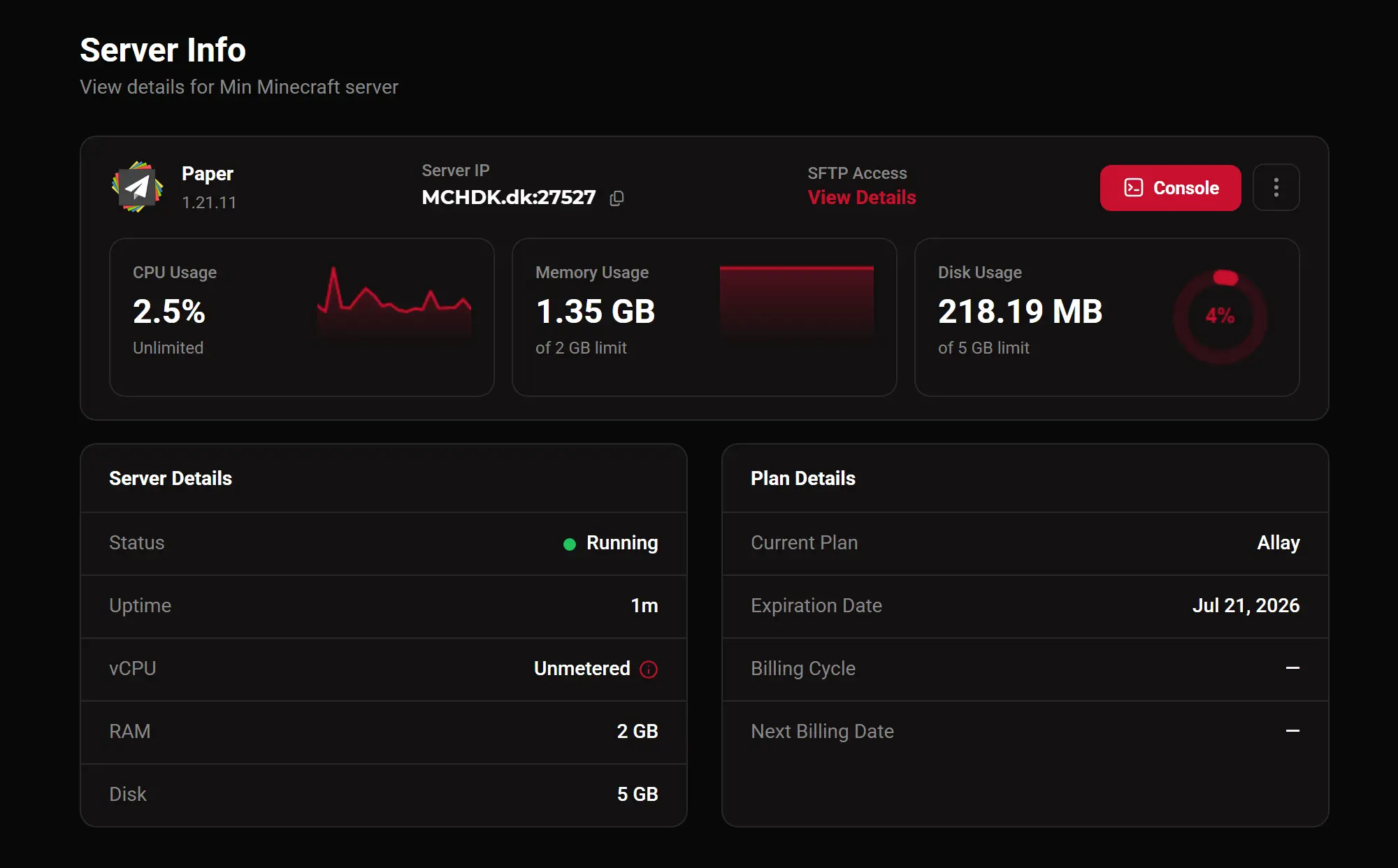Screen dimensions: 1398x868
Task: Click the disk usage 4% circular gauge
Action: pos(1220,317)
